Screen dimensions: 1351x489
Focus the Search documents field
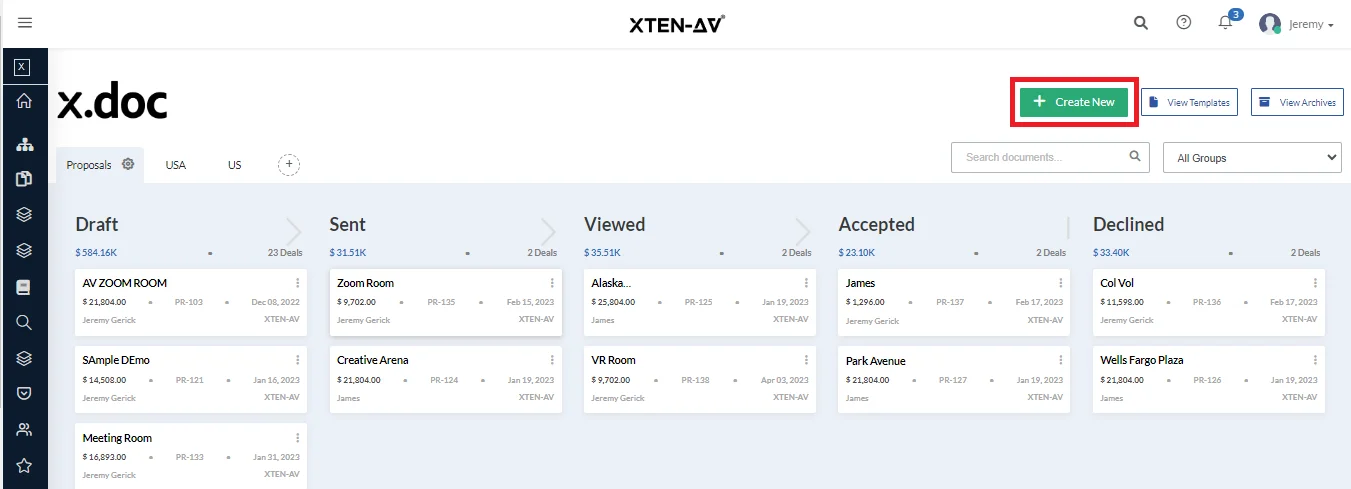[1040, 157]
